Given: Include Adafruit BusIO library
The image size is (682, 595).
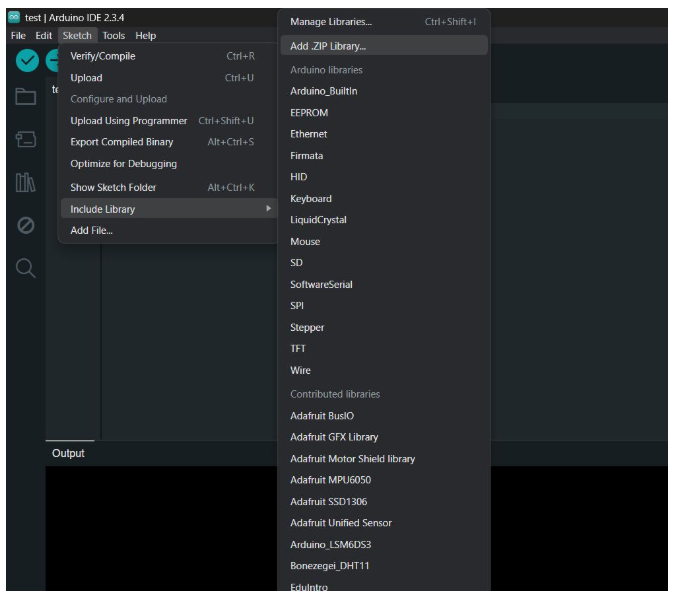Looking at the screenshot, I should click(x=384, y=416).
